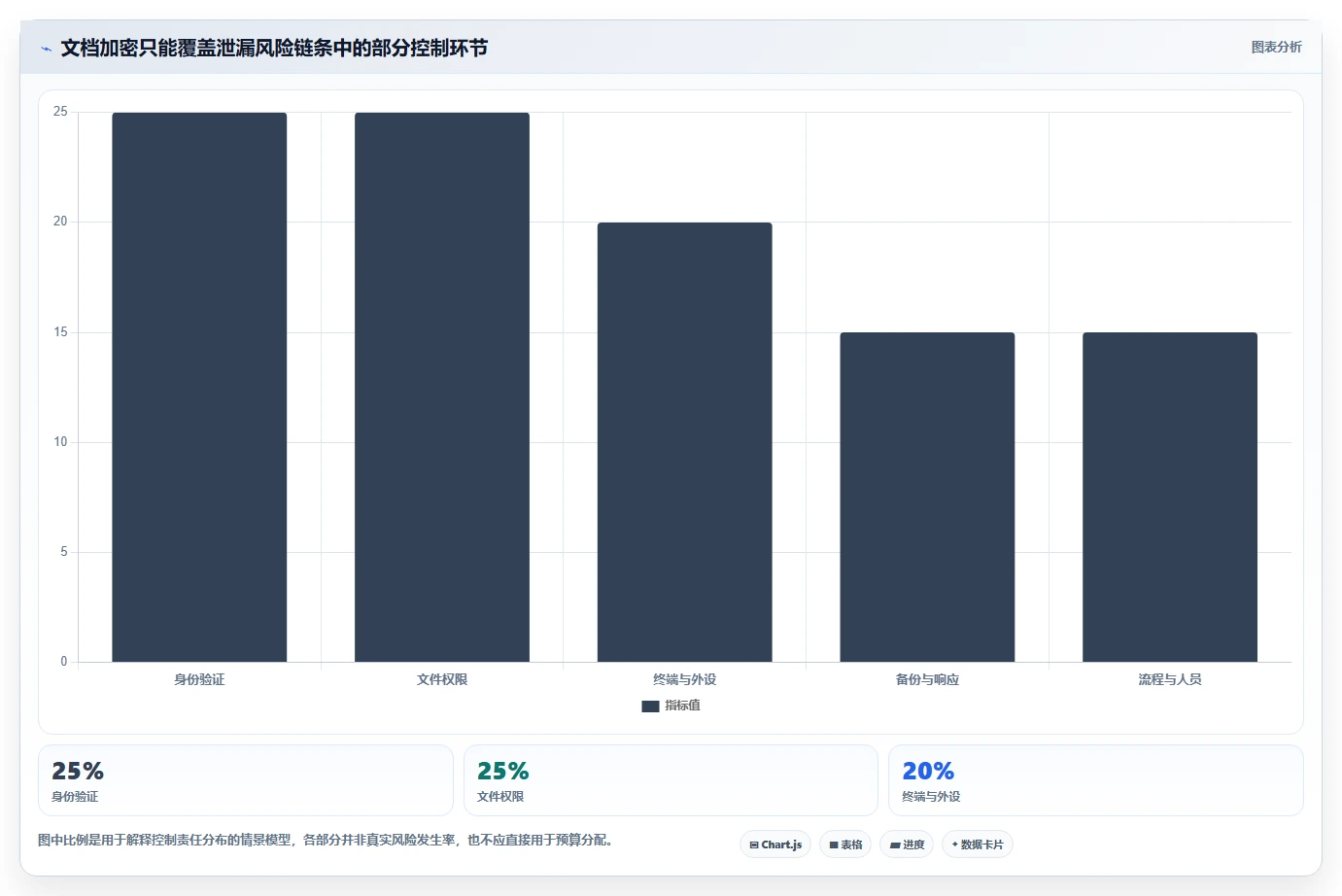Viewport: 1342px width, 896px height.
Task: Click the 数据卡片 tag chip
Action: 978,844
